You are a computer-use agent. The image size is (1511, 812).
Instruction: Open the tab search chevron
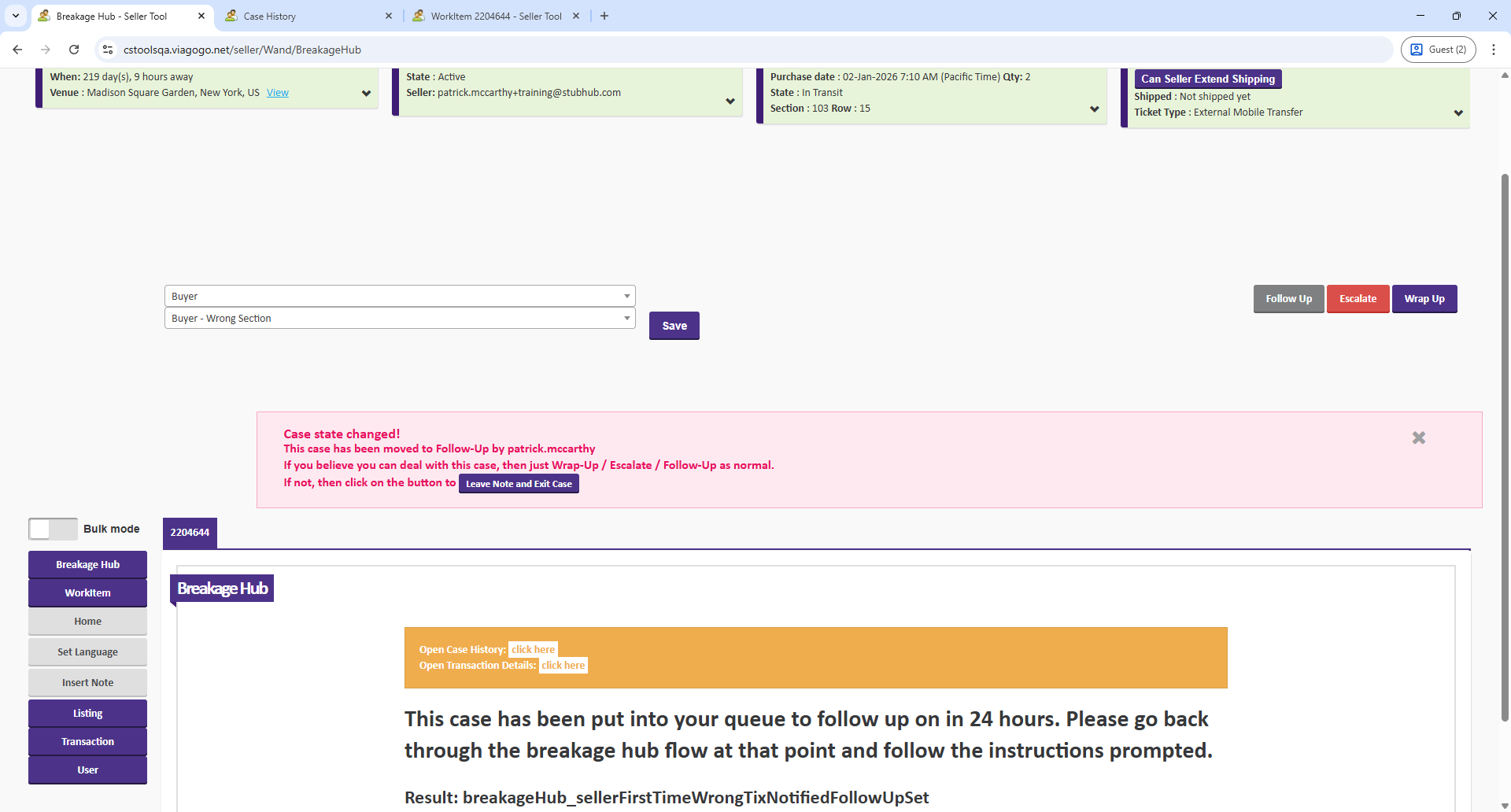(x=16, y=16)
